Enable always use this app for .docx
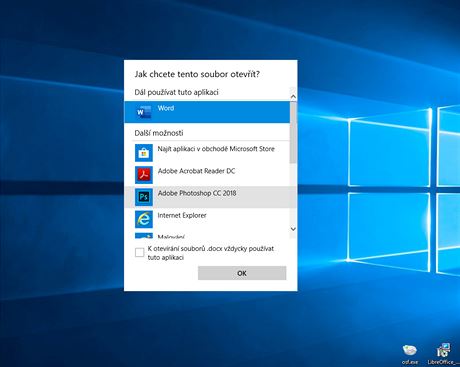The height and width of the screenshot is (367, 460). 140,253
